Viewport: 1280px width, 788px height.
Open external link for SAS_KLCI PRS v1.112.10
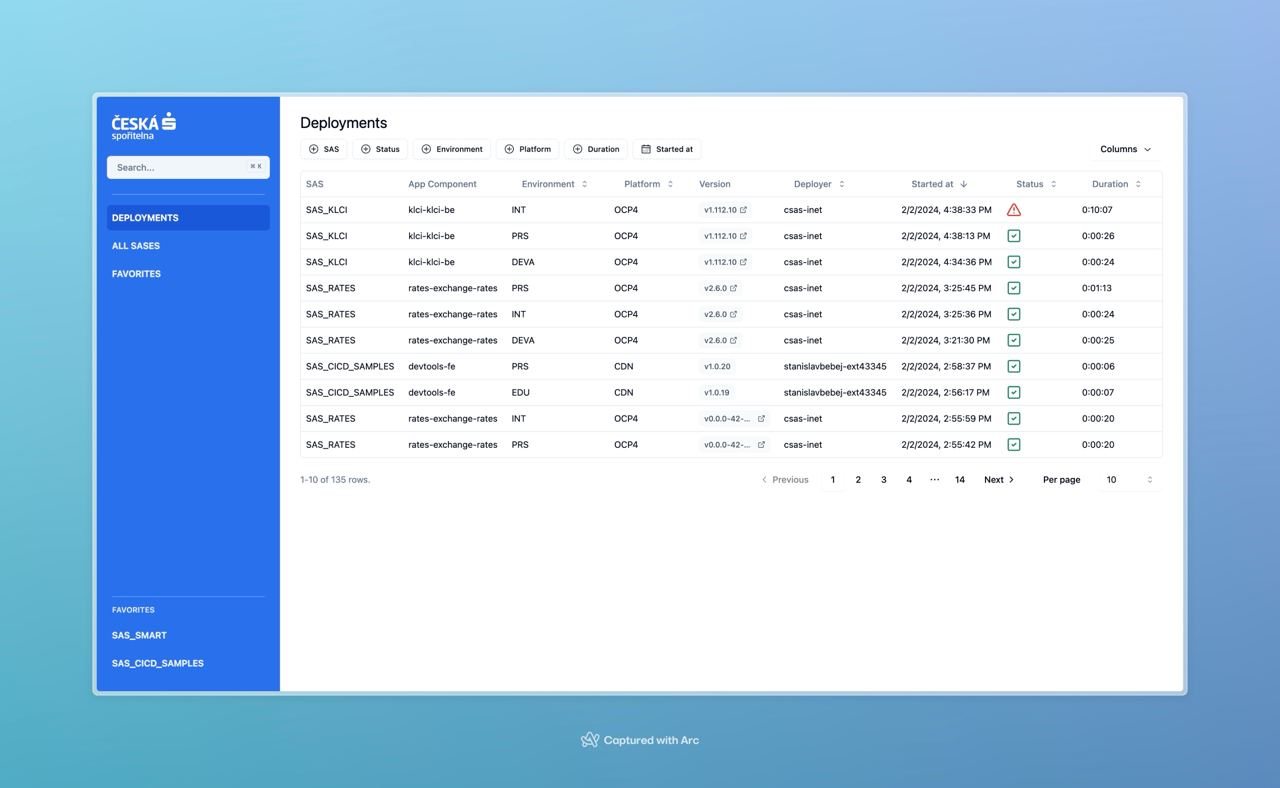(743, 236)
